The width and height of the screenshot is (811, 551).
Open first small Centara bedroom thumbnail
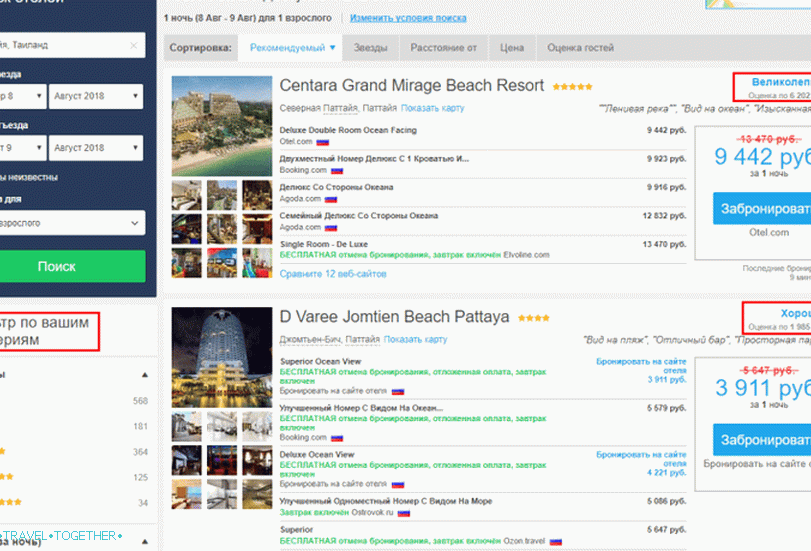187,195
